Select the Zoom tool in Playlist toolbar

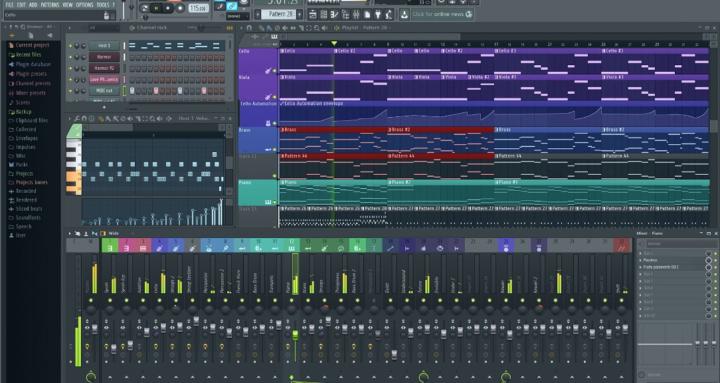tap(316, 28)
